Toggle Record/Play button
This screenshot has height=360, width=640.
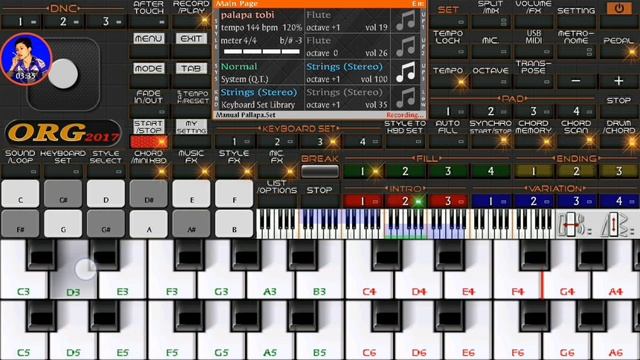(191, 22)
